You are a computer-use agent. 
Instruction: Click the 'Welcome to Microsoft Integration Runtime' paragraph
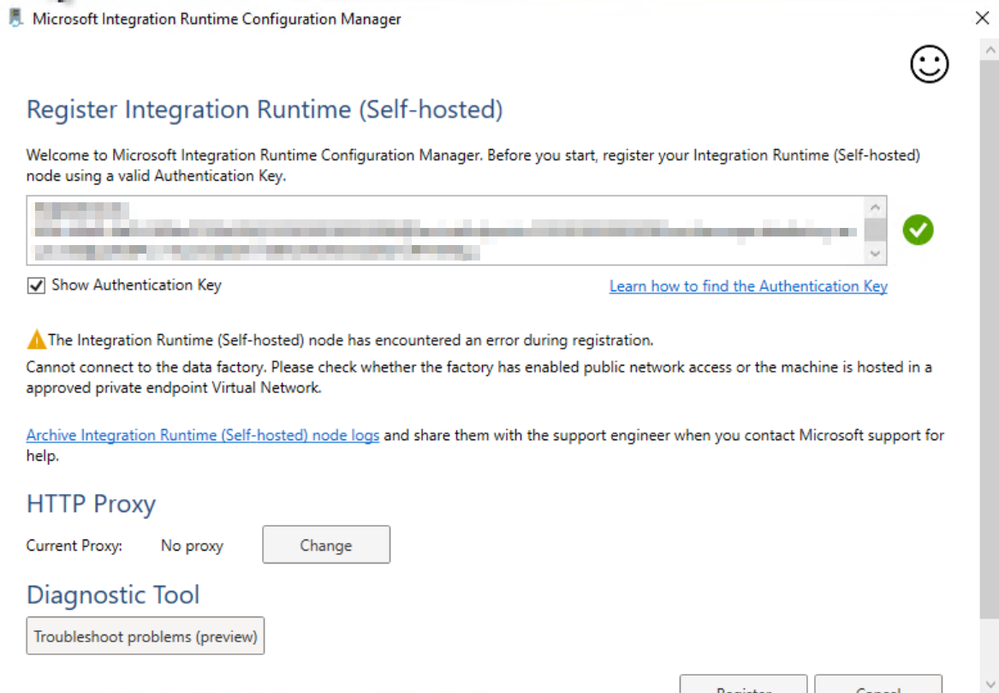473,165
